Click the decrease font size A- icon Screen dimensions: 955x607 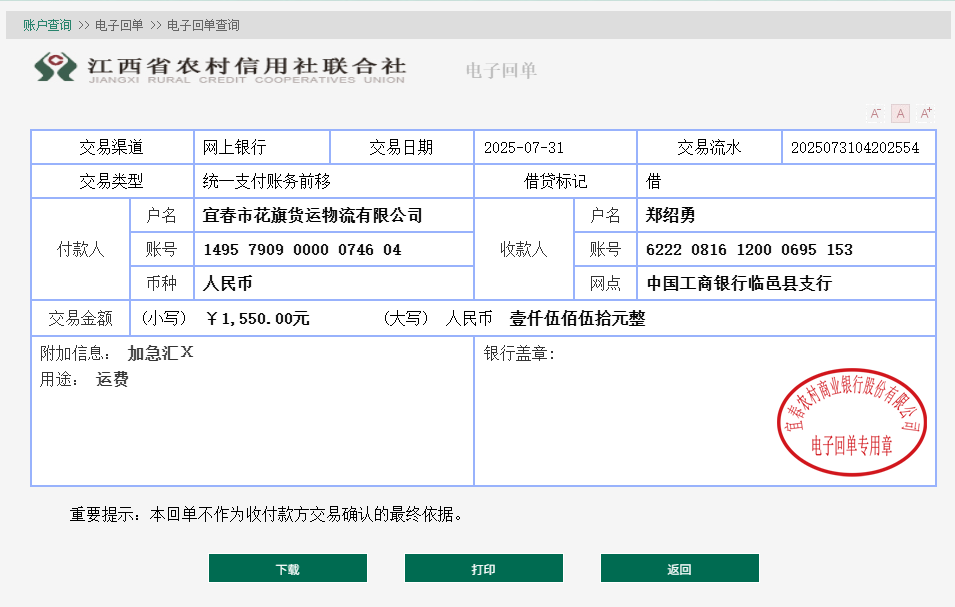pyautogui.click(x=875, y=113)
